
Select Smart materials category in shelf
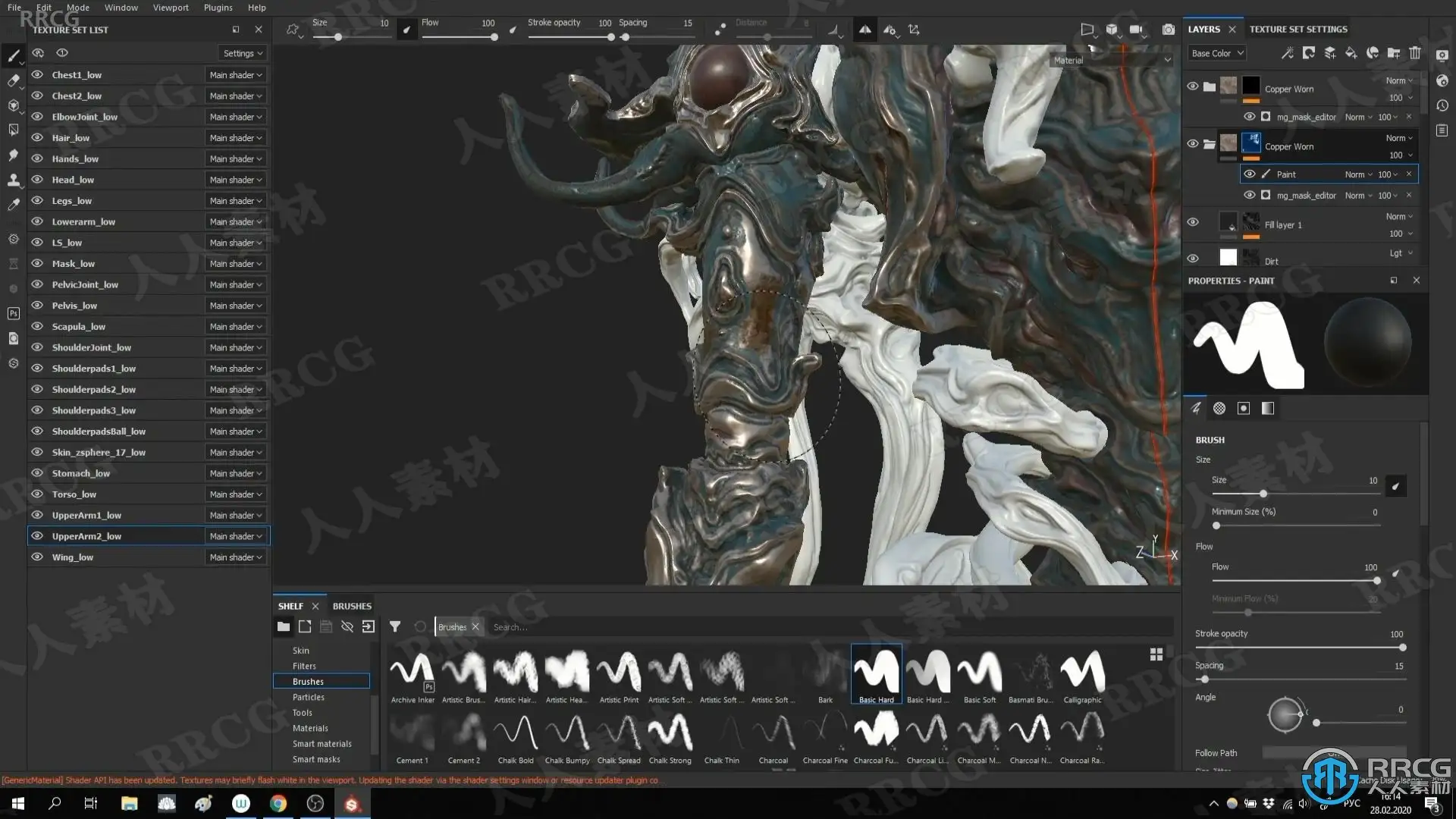pos(322,744)
